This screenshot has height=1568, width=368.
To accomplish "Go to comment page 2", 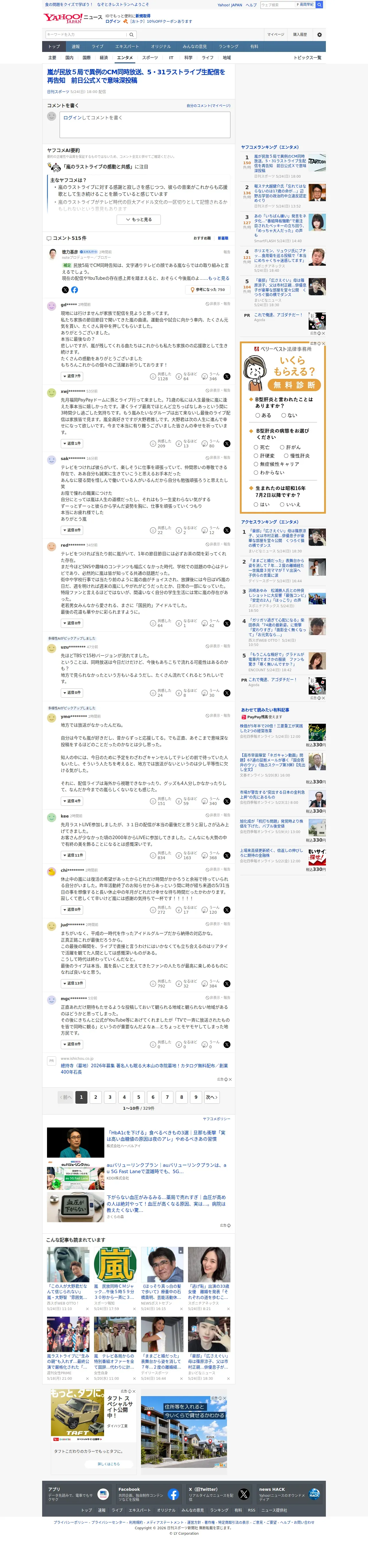I will (x=95, y=1097).
